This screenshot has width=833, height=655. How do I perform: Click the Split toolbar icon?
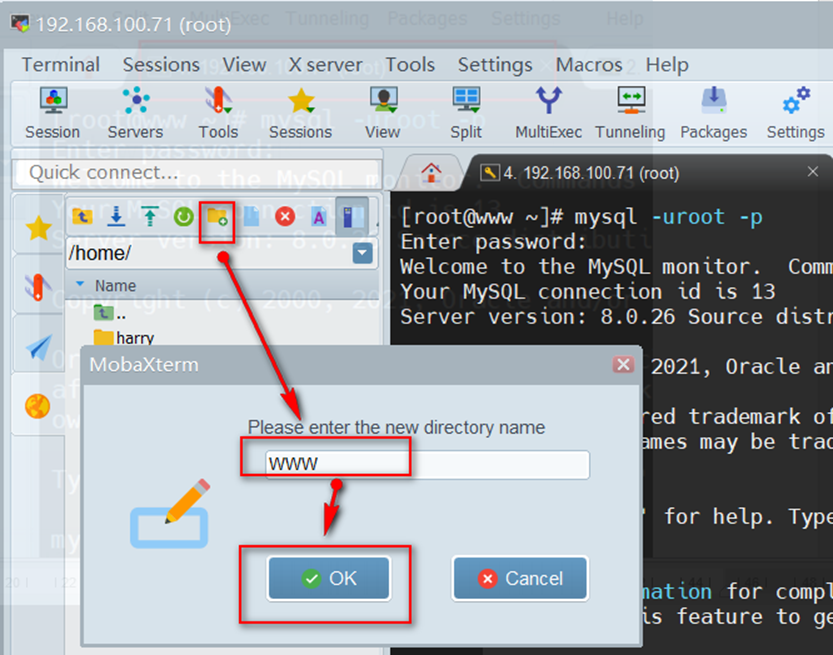(x=466, y=113)
